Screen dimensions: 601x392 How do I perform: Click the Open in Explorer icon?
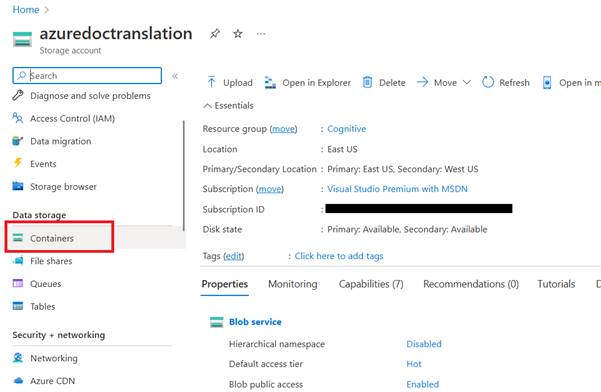(x=270, y=82)
